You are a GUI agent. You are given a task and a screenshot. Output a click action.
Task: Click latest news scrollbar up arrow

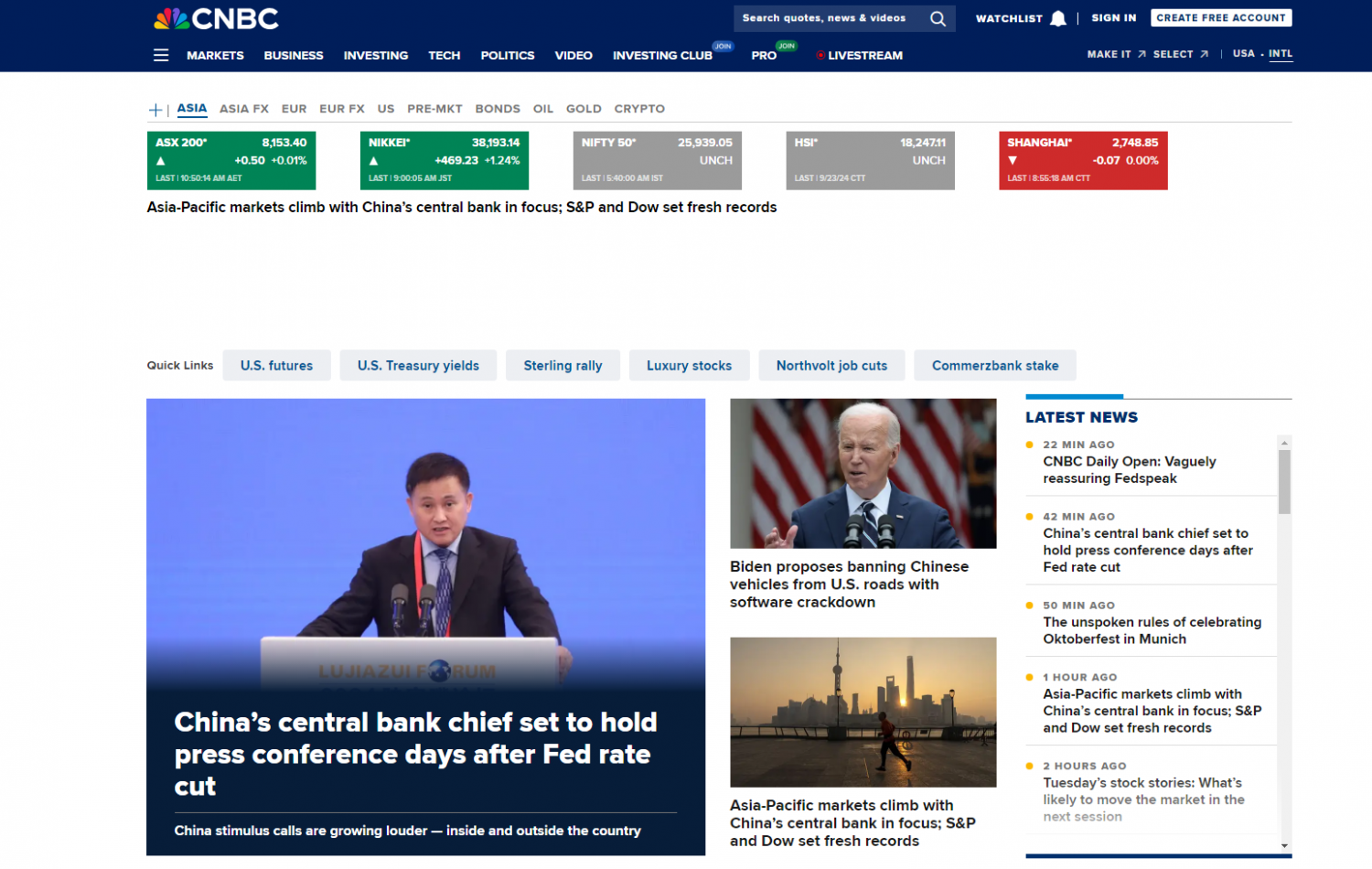coord(1285,443)
